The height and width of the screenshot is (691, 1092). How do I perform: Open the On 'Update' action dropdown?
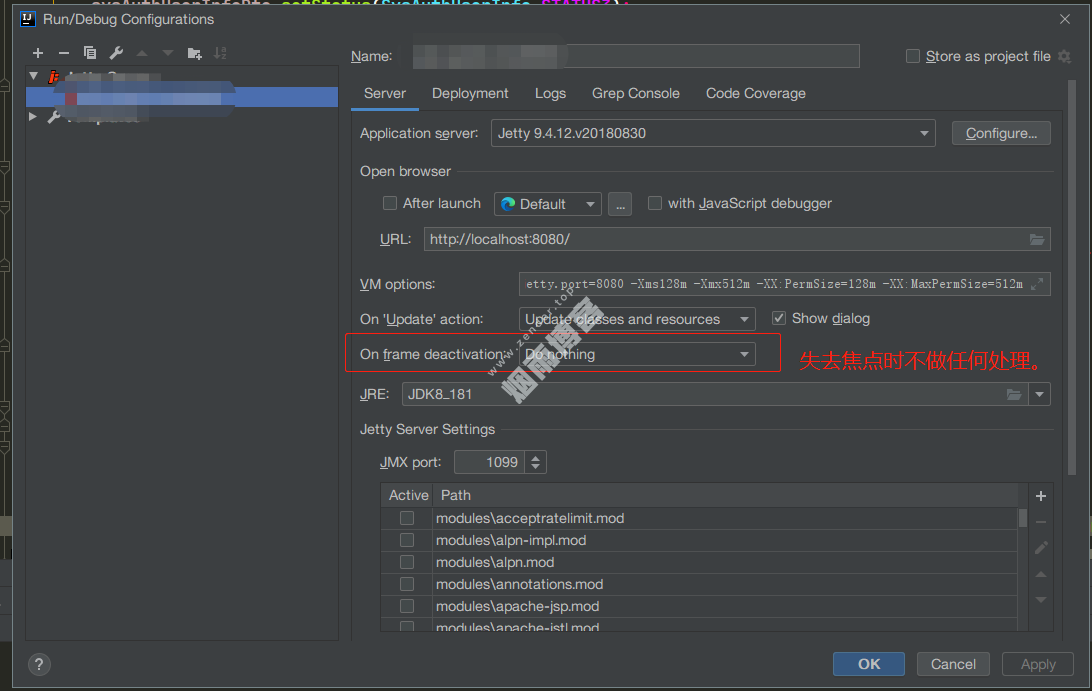click(638, 319)
